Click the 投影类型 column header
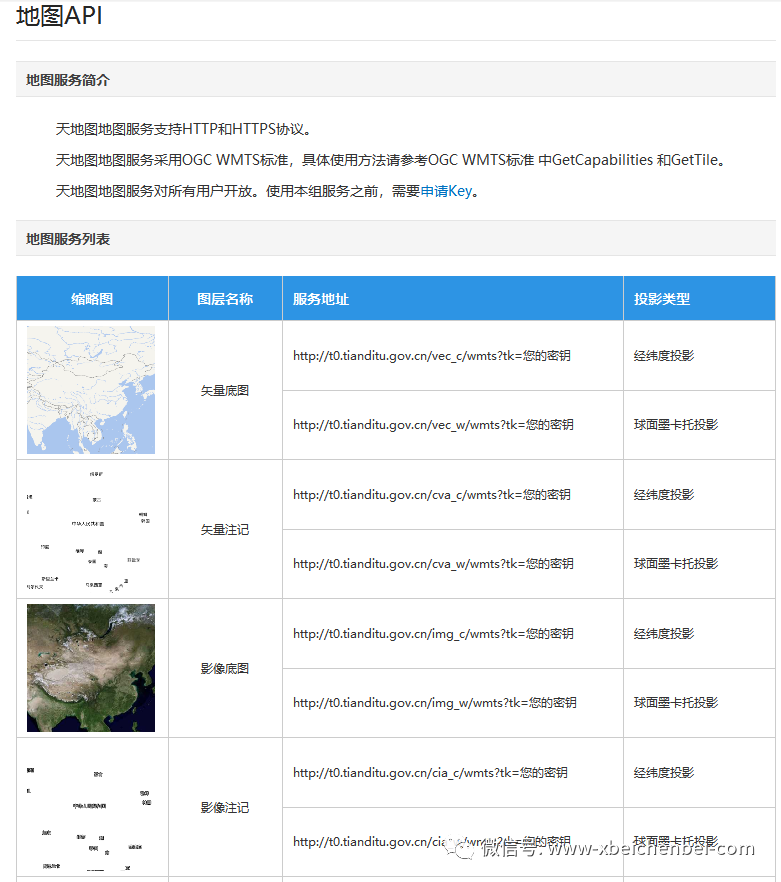The image size is (781, 882). tap(699, 299)
